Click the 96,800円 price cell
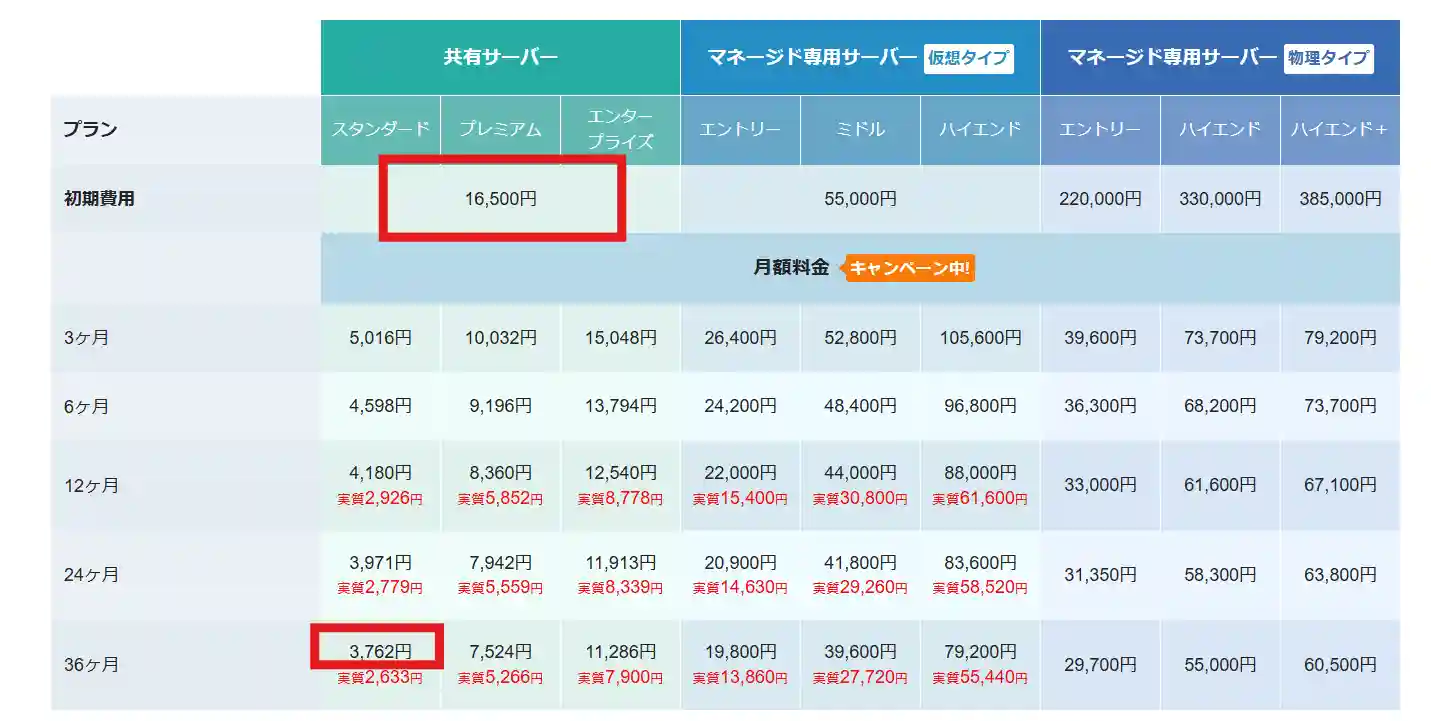This screenshot has height=721, width=1431. coord(980,407)
